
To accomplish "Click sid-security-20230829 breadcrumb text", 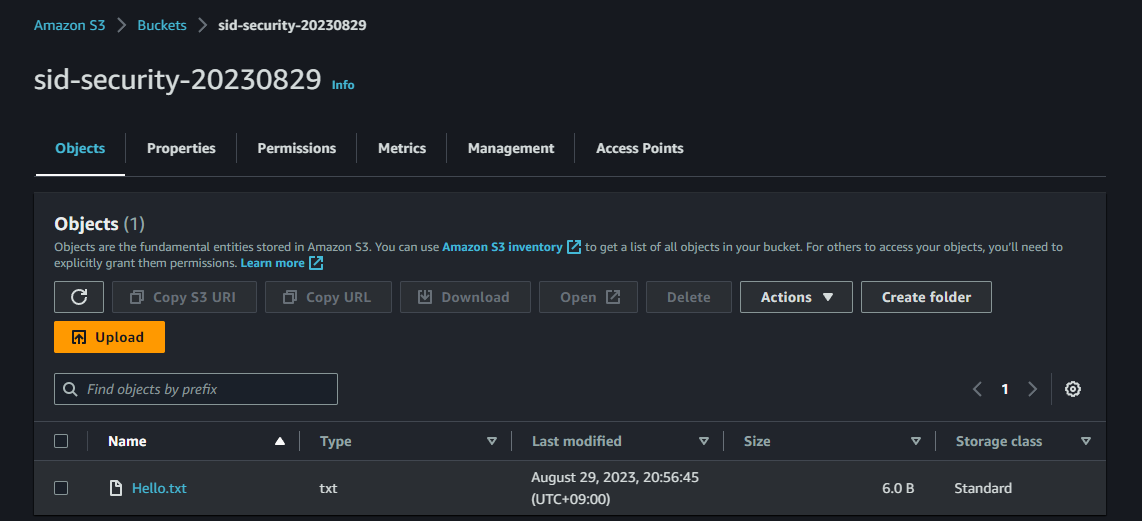I will point(292,26).
